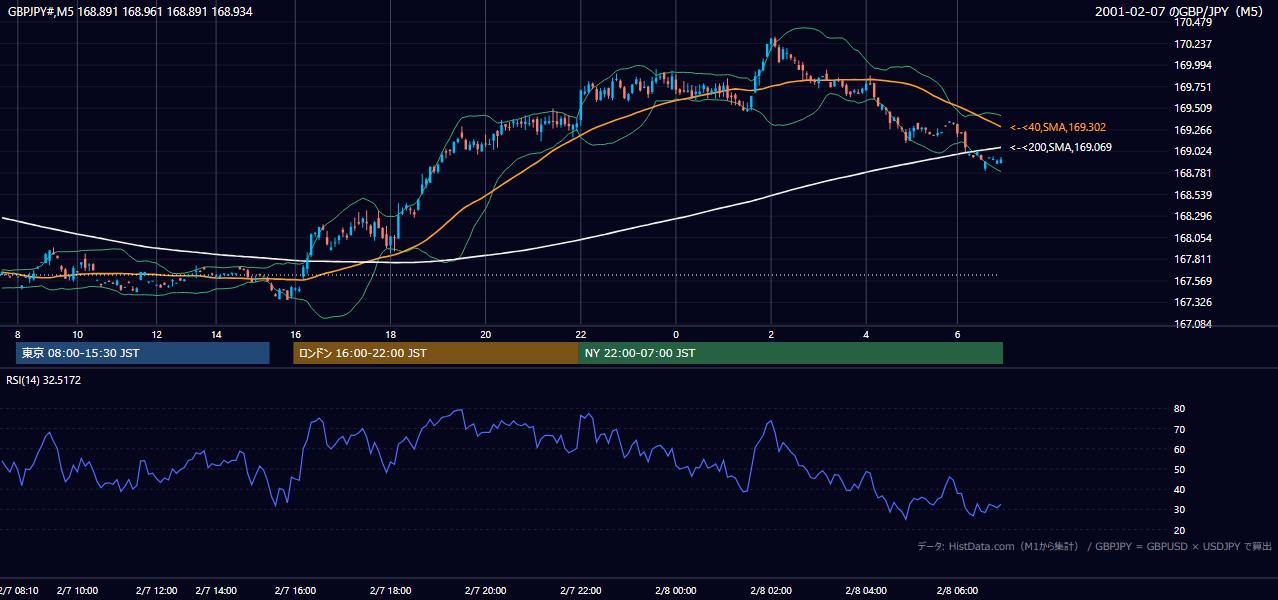Click the HistData.com data source note
Image resolution: width=1278 pixels, height=600 pixels.
pyautogui.click(x=1095, y=546)
